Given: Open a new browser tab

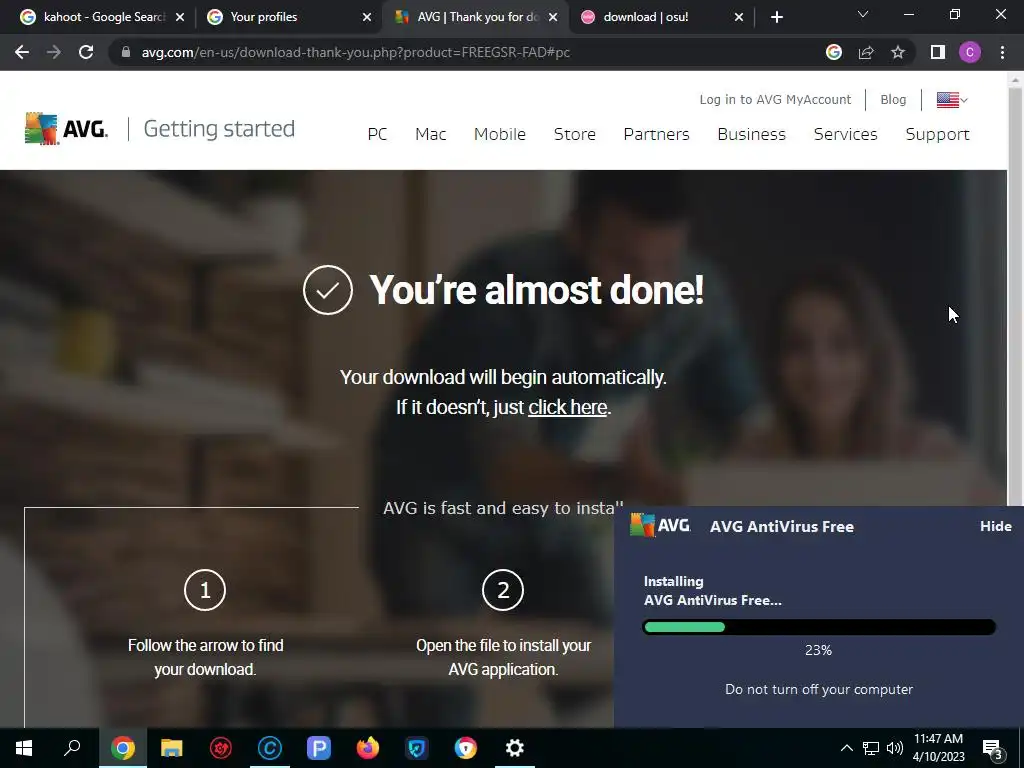Looking at the screenshot, I should [776, 17].
